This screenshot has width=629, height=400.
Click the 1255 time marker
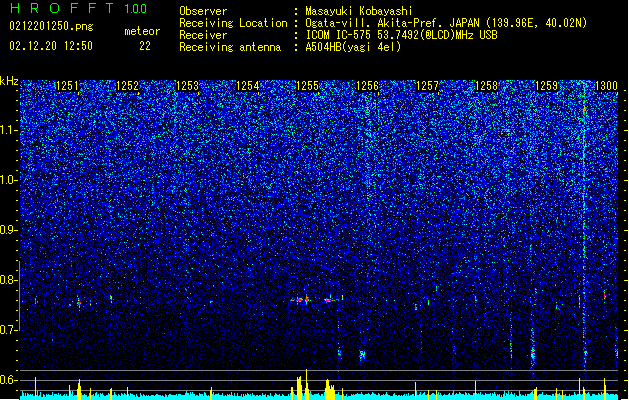click(307, 86)
